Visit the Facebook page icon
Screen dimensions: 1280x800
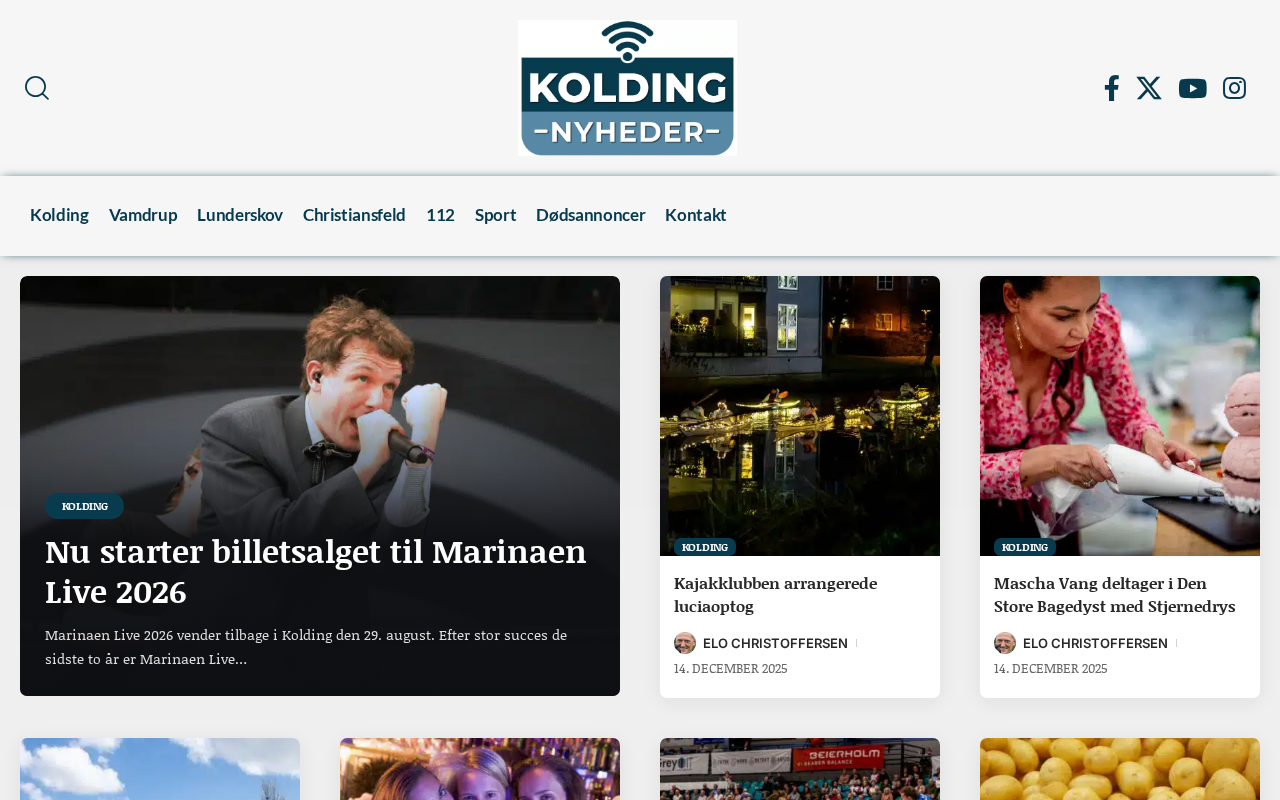point(1111,88)
